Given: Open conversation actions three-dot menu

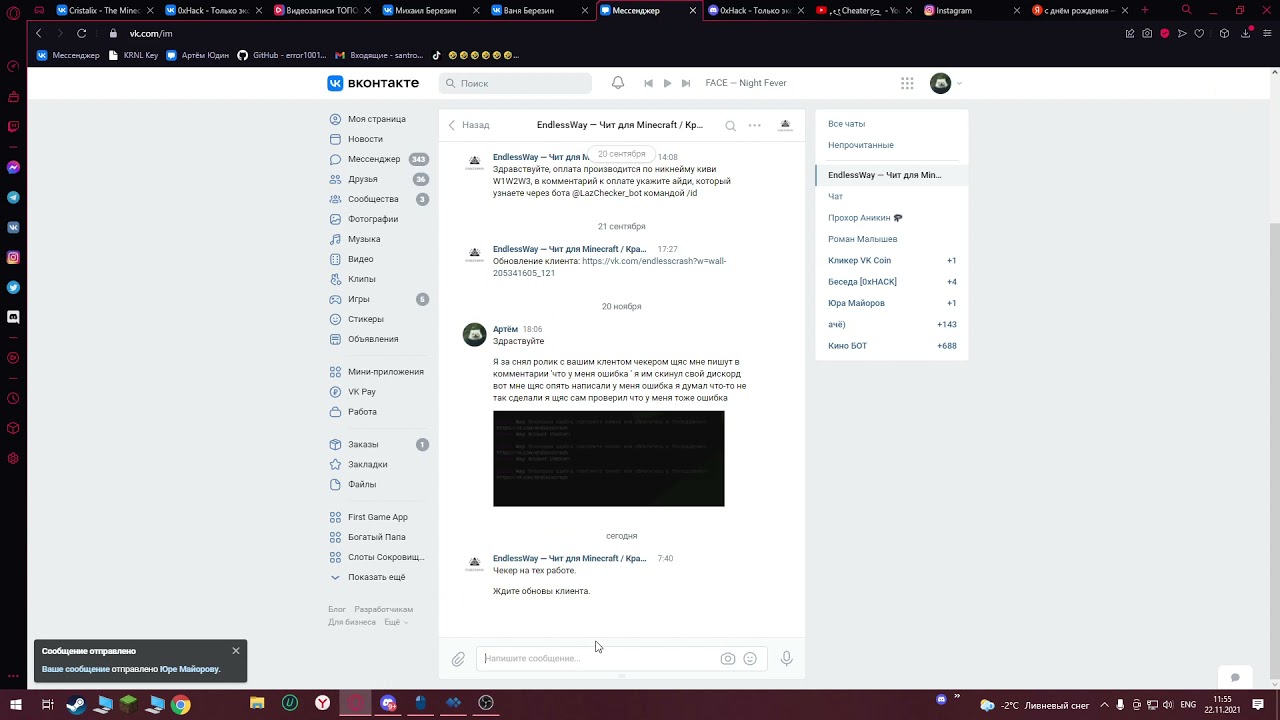Looking at the screenshot, I should coord(755,125).
